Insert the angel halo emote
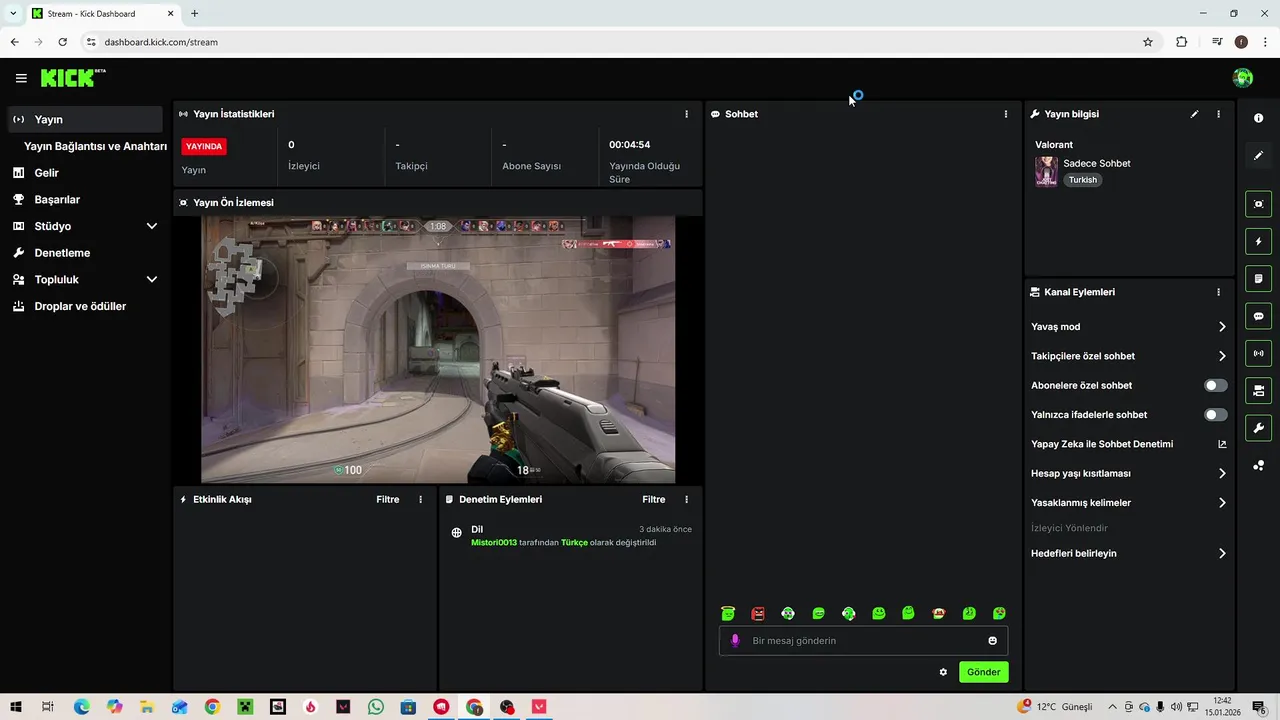 (728, 613)
